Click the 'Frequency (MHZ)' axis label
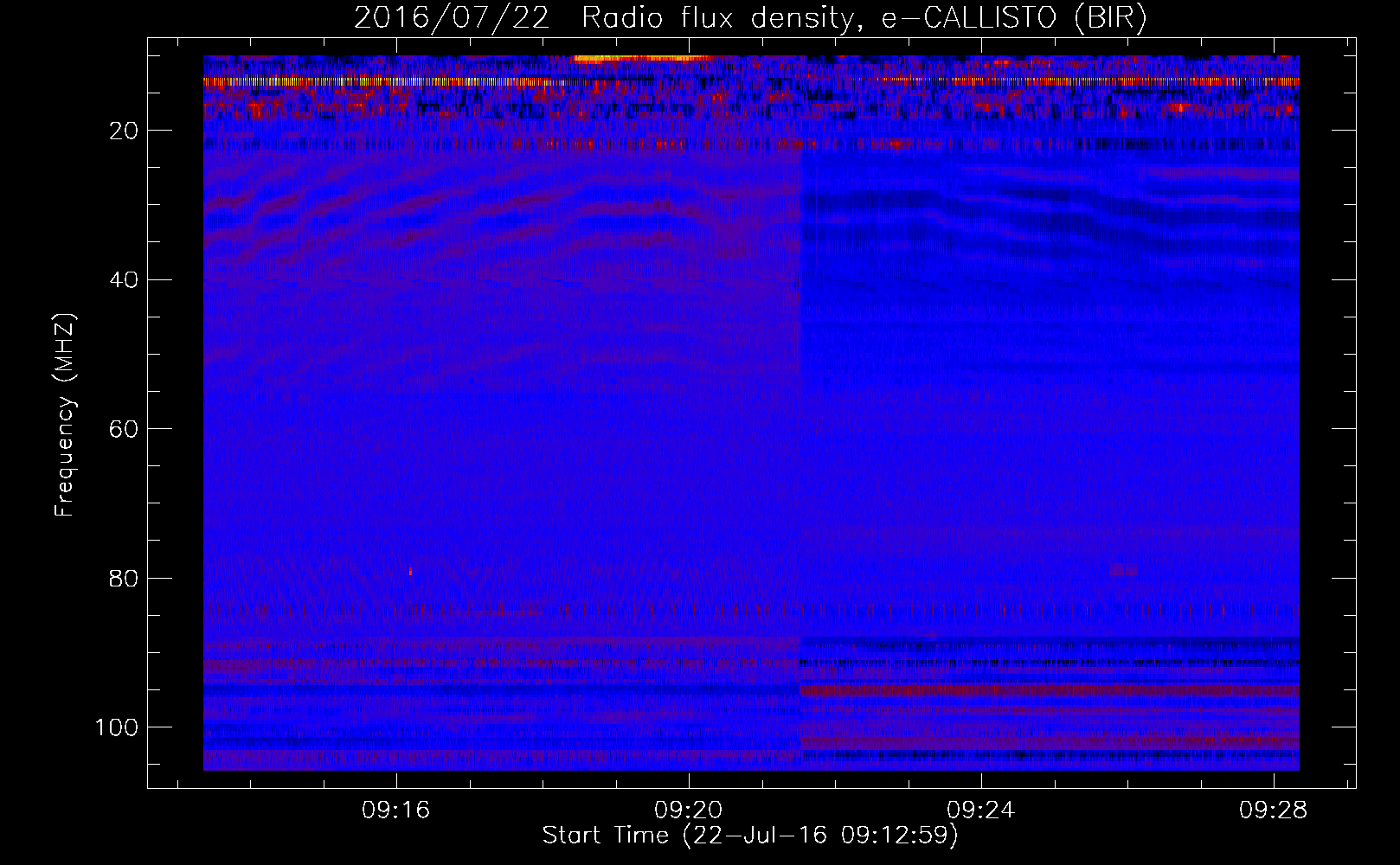 pyautogui.click(x=66, y=415)
